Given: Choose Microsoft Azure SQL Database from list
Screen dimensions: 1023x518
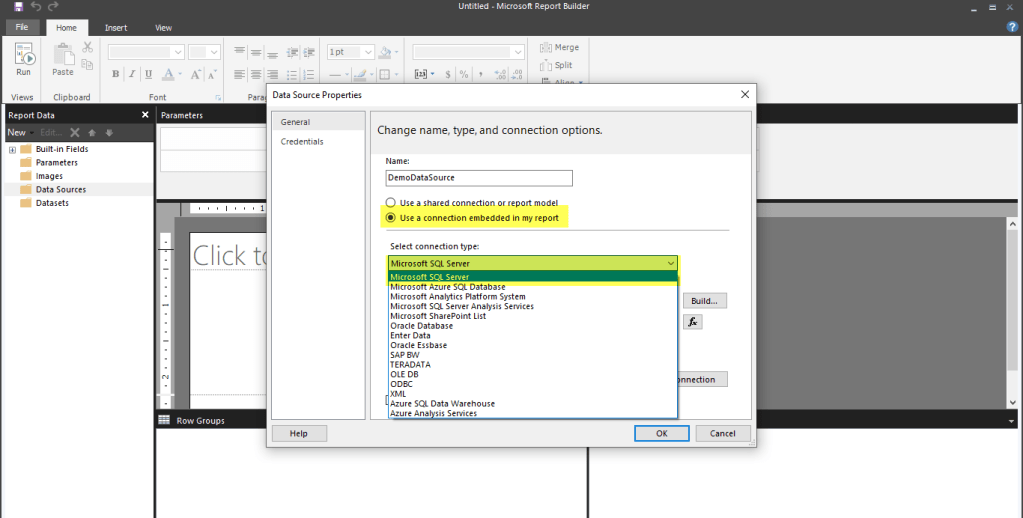Looking at the screenshot, I should (x=533, y=286).
